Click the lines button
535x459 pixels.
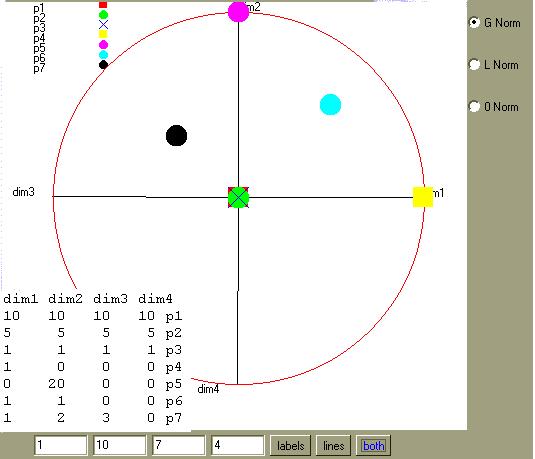(333, 445)
